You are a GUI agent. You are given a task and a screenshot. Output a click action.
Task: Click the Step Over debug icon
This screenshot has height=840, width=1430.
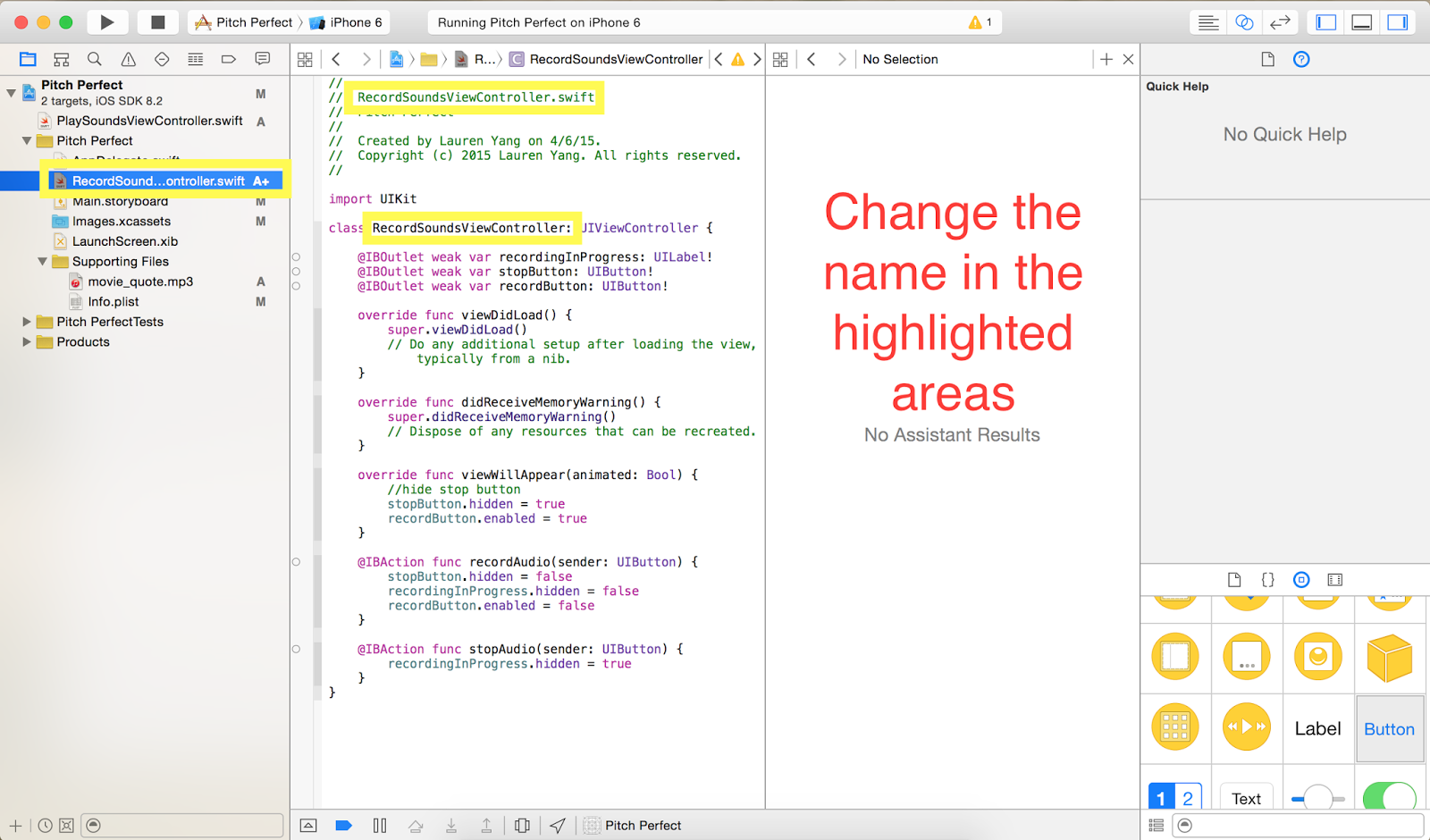pos(416,825)
